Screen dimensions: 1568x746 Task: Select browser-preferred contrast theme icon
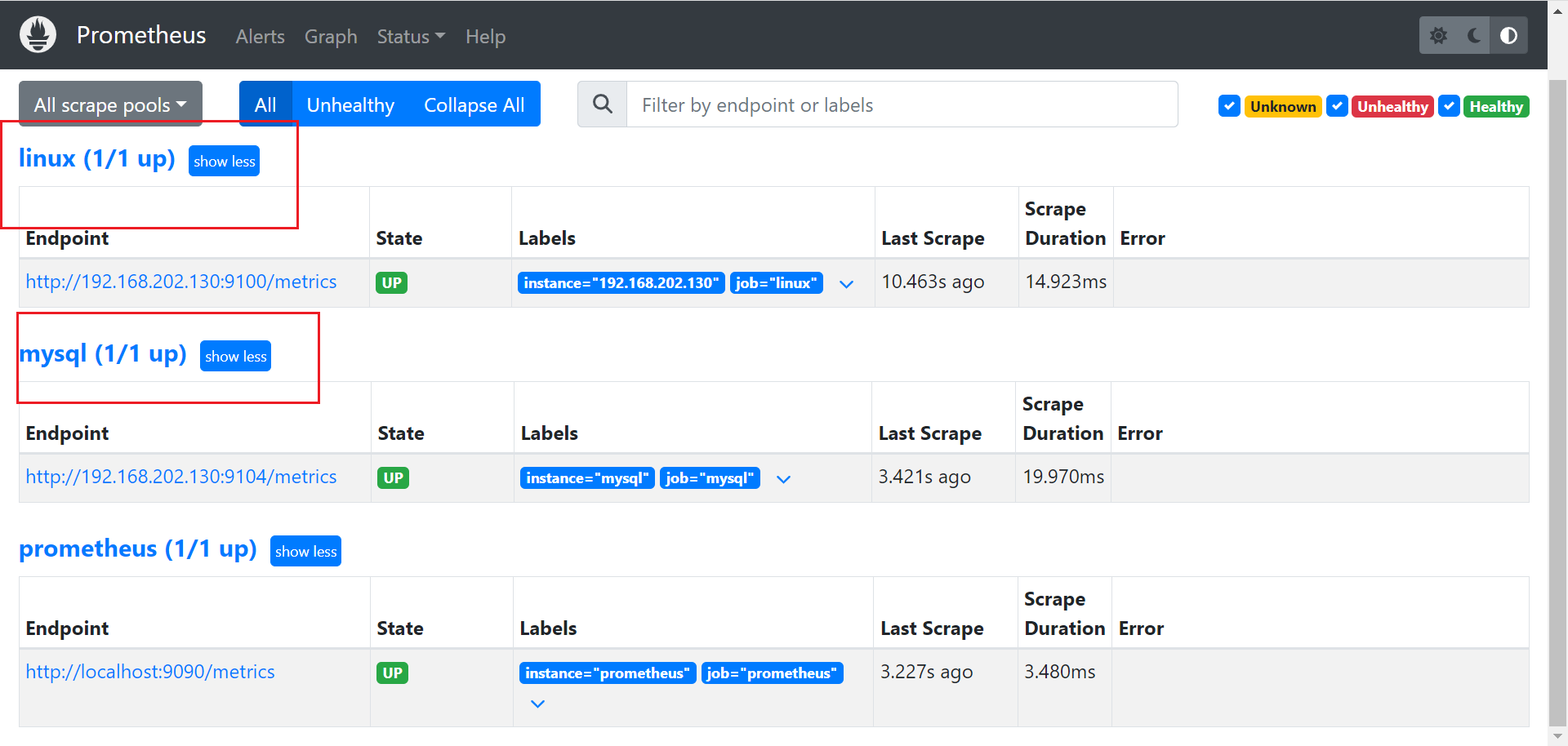(1509, 36)
